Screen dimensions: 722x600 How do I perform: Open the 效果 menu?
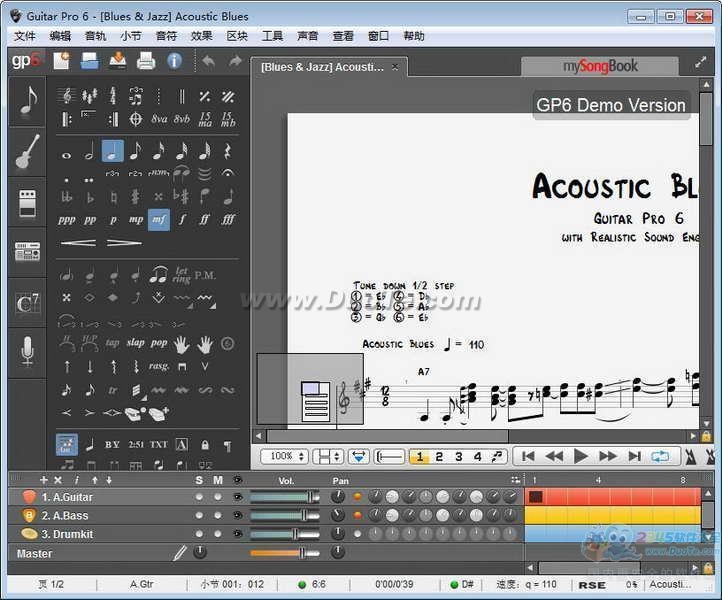coord(201,36)
